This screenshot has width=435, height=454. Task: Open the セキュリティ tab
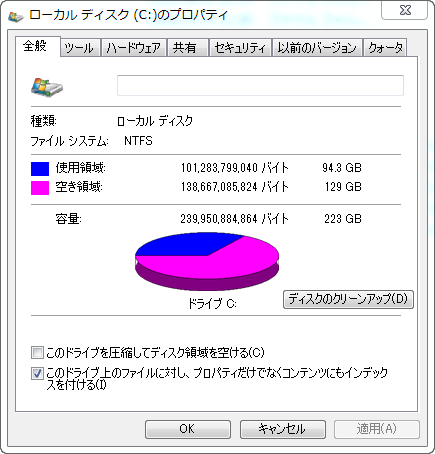click(240, 48)
